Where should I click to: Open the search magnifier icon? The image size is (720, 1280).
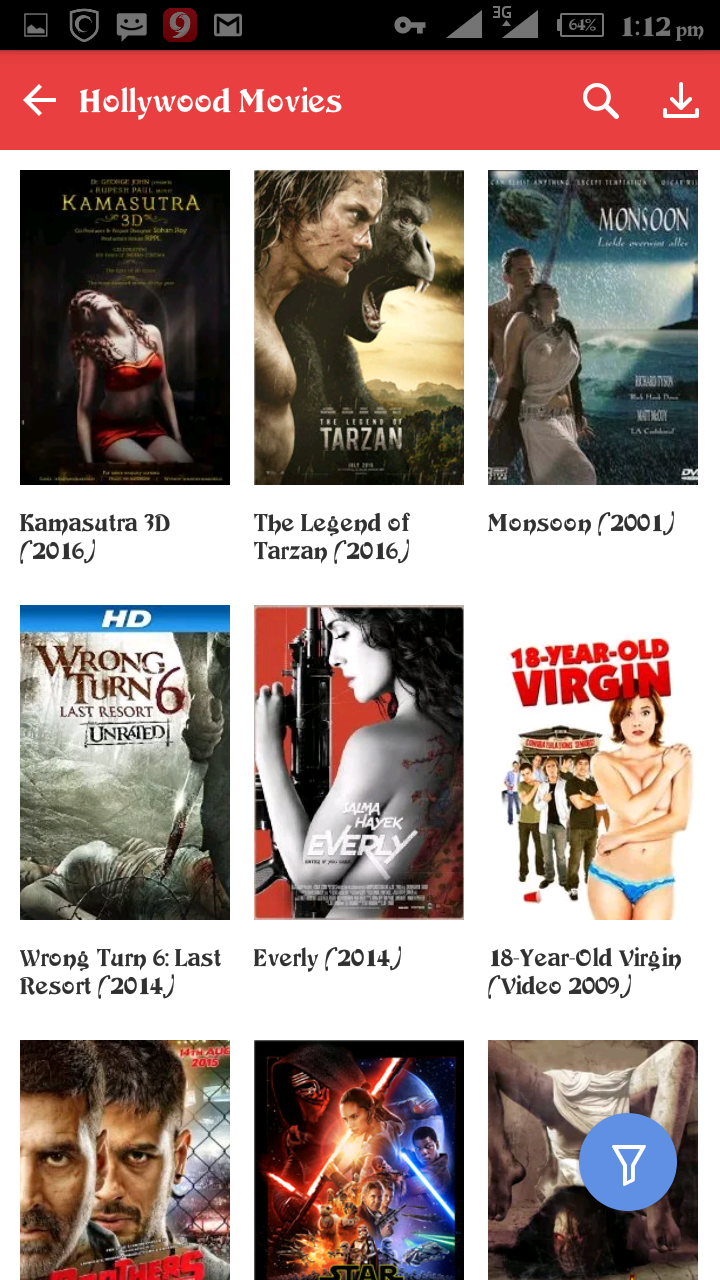(601, 101)
